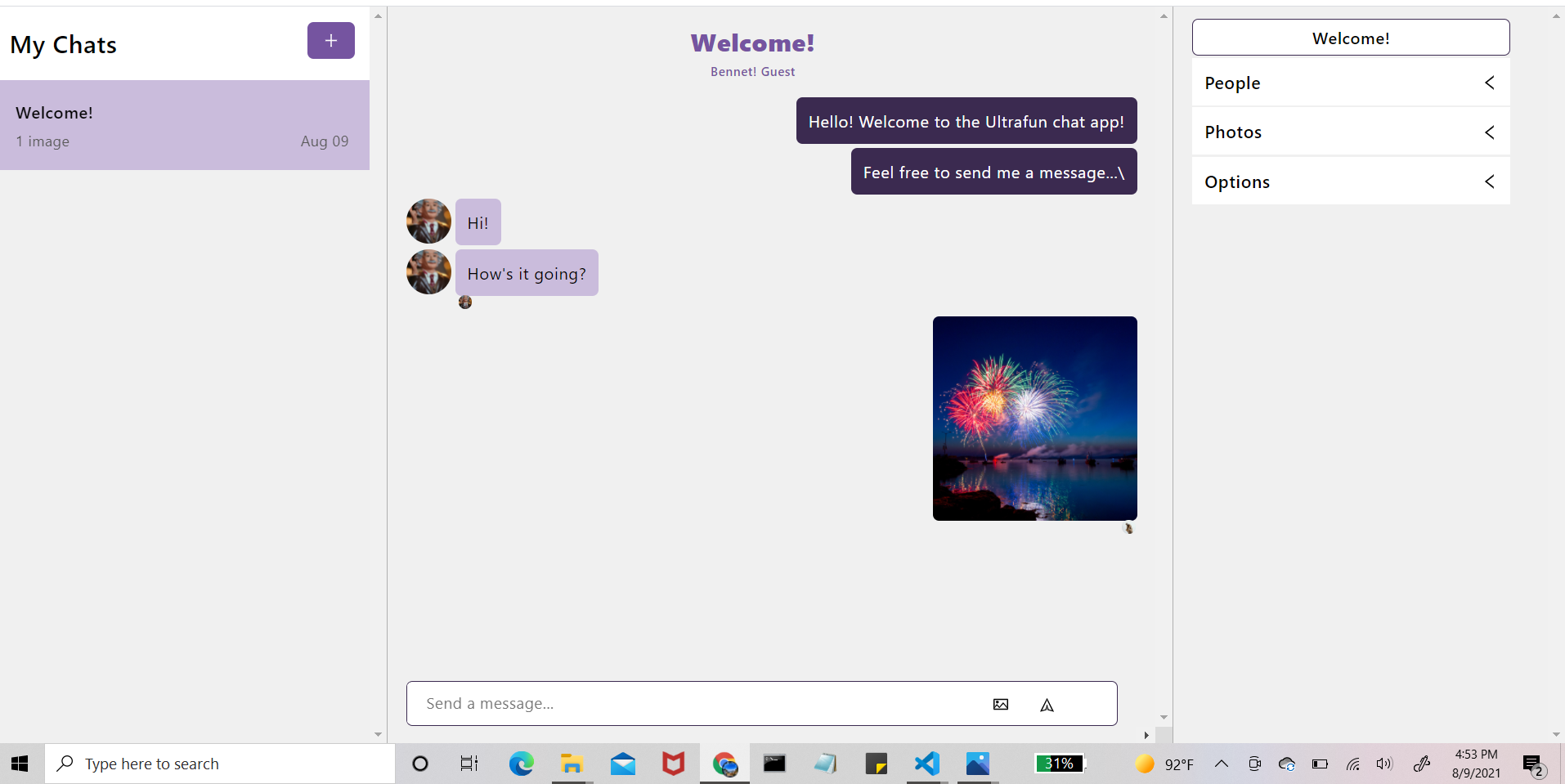Click the 'Aug 09' date in chat card
Viewport: 1565px width, 784px height.
pos(325,141)
